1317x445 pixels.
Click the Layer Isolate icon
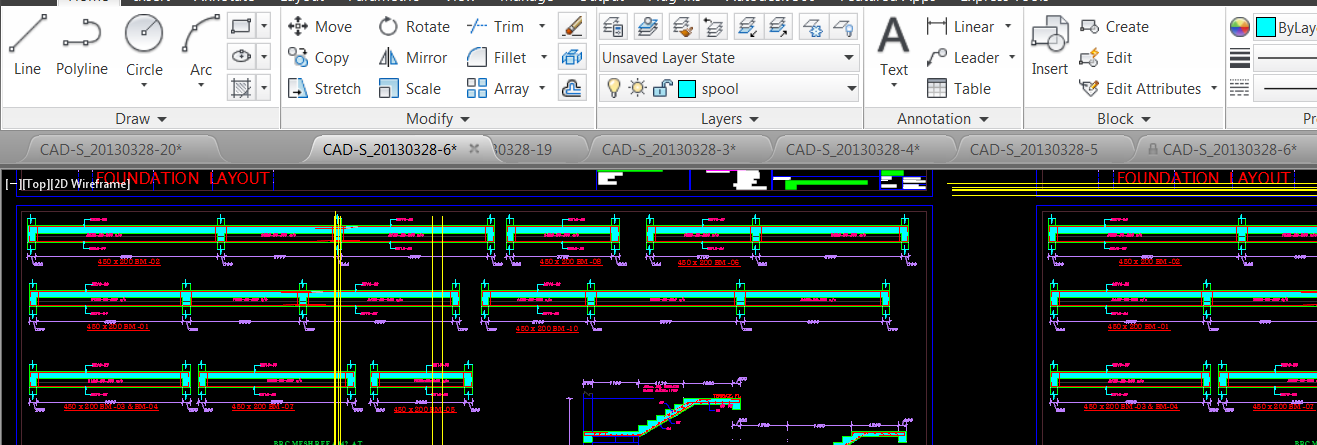[748, 26]
